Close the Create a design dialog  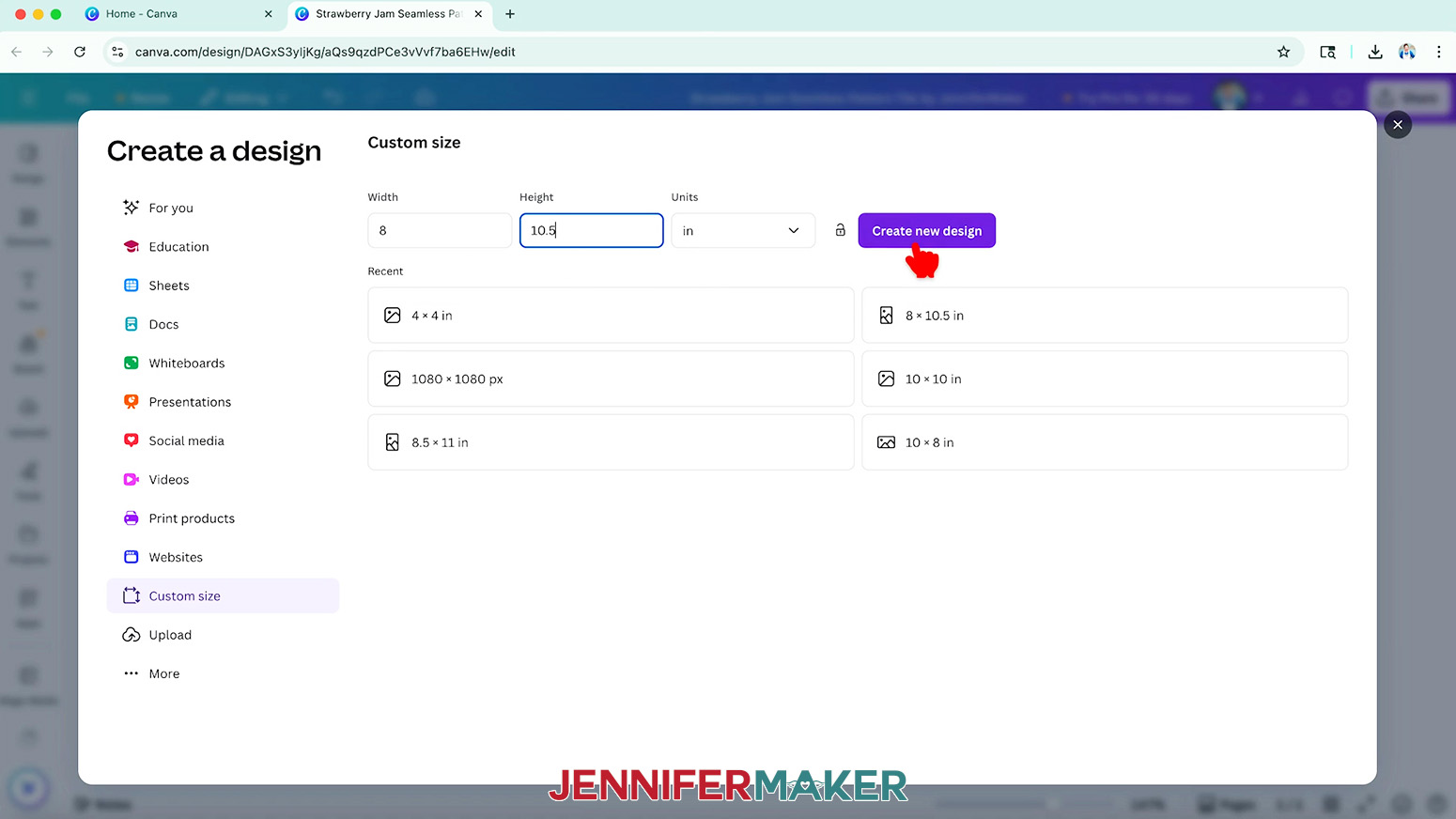point(1398,124)
